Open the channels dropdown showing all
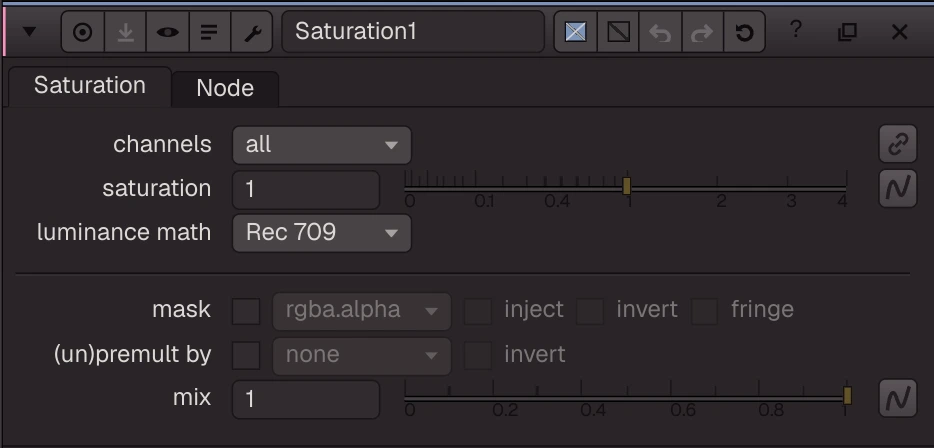The height and width of the screenshot is (448, 934). (x=322, y=145)
